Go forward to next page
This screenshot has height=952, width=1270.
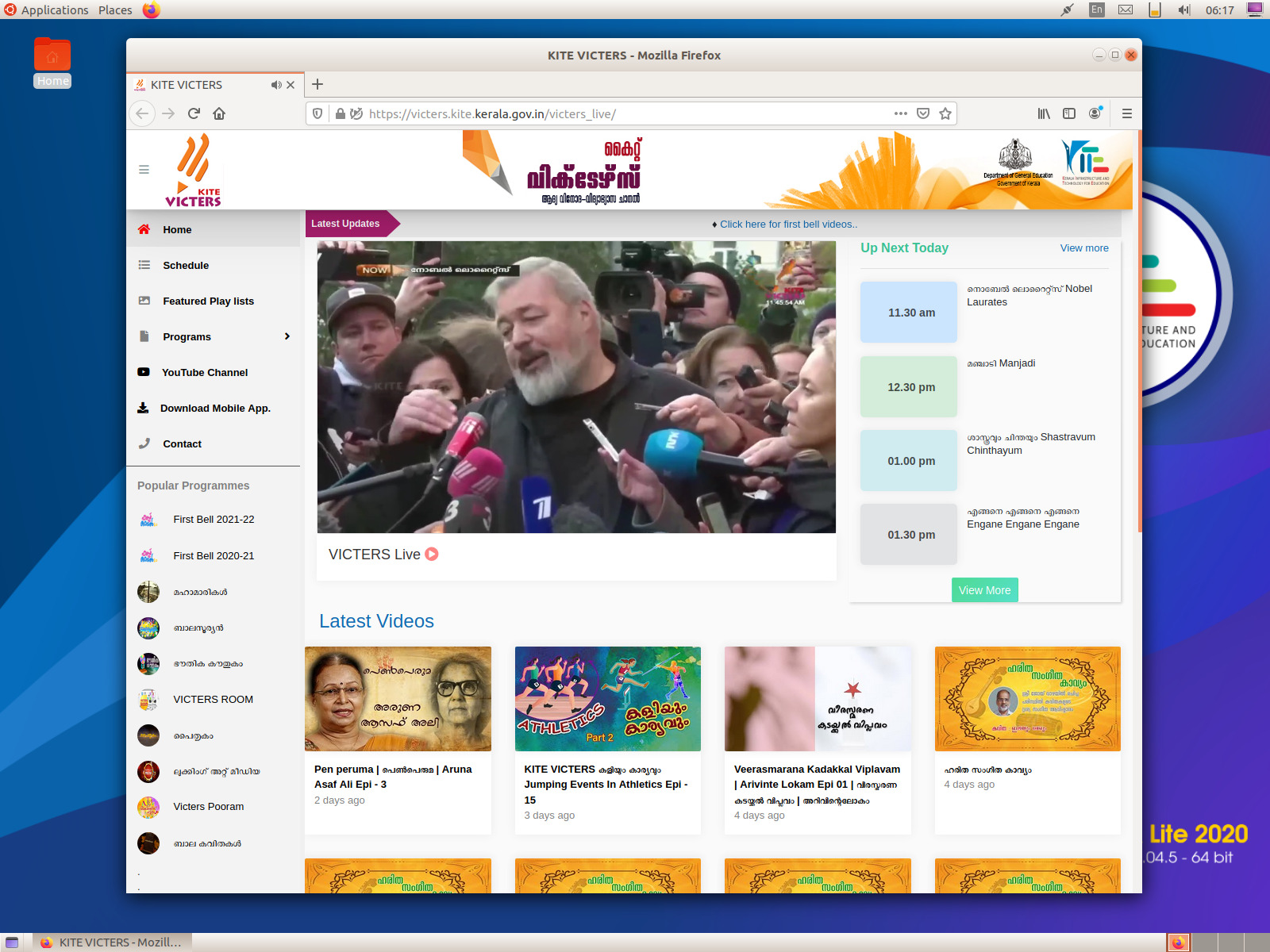tap(168, 113)
